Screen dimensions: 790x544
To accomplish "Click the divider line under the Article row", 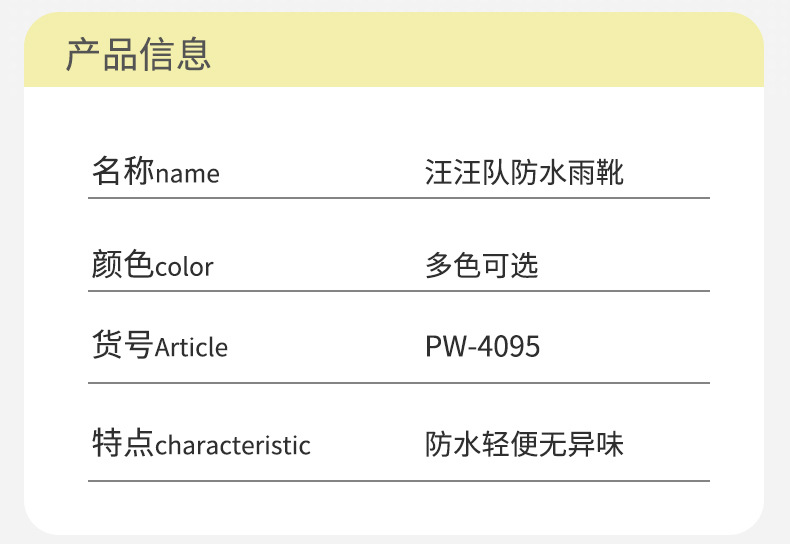I will (398, 383).
